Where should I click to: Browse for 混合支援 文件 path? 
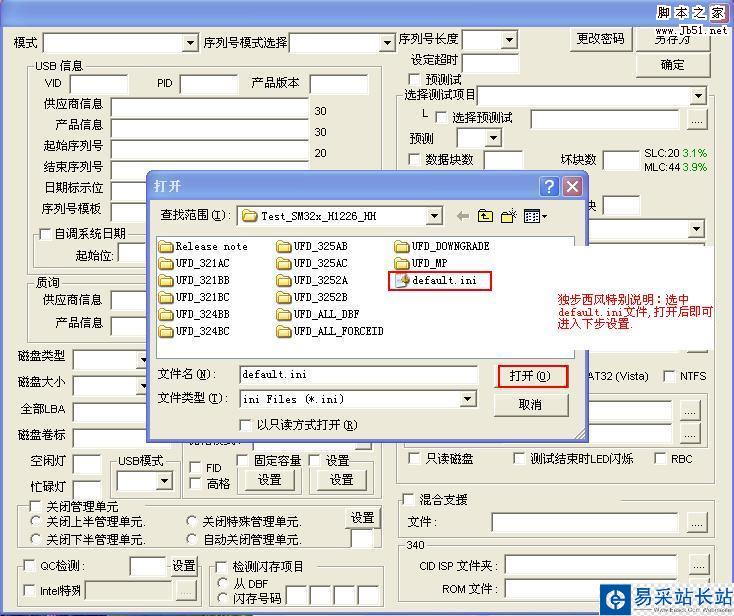coord(697,522)
